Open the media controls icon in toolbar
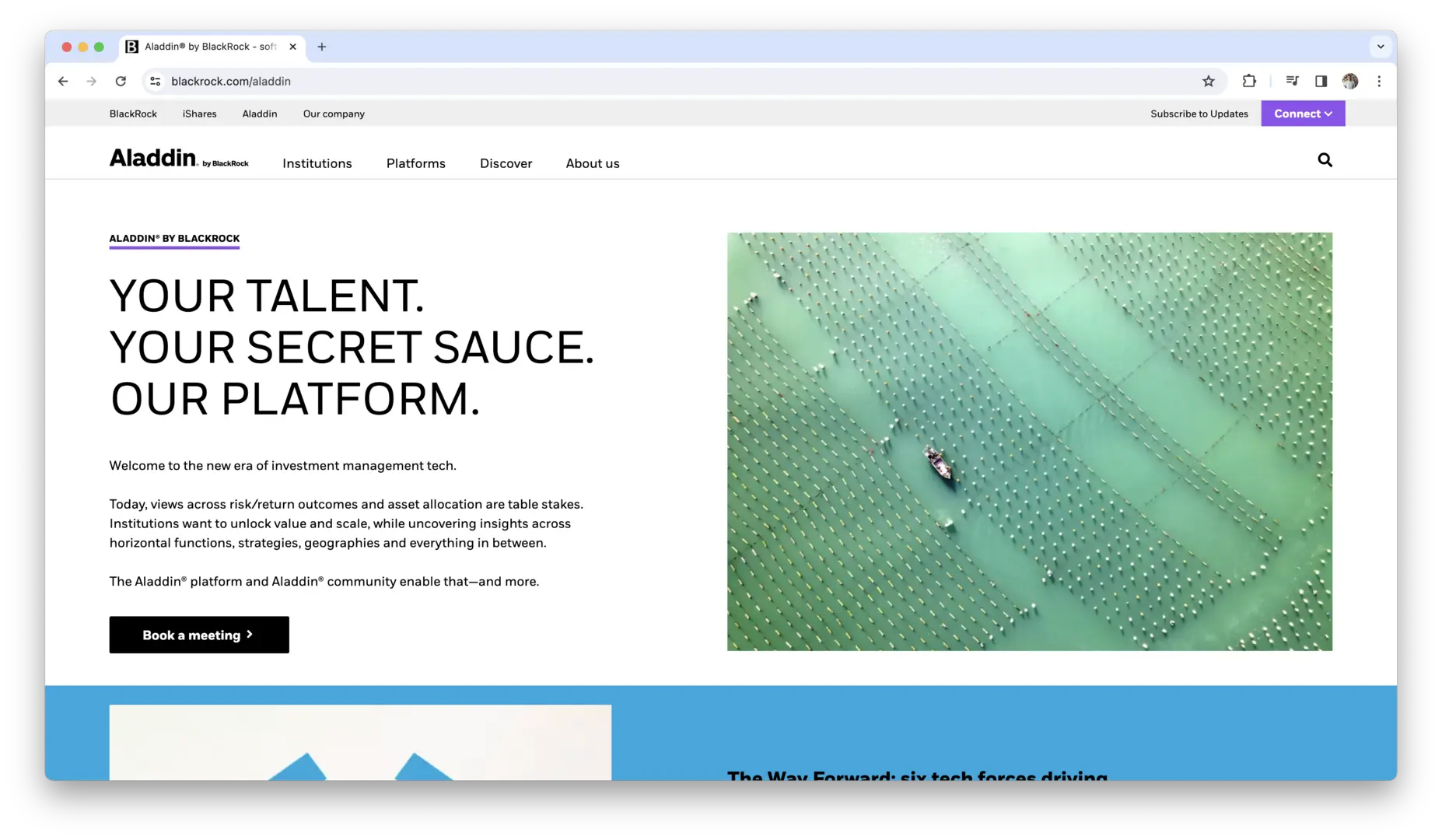The width and height of the screenshot is (1442, 840). pyautogui.click(x=1292, y=81)
